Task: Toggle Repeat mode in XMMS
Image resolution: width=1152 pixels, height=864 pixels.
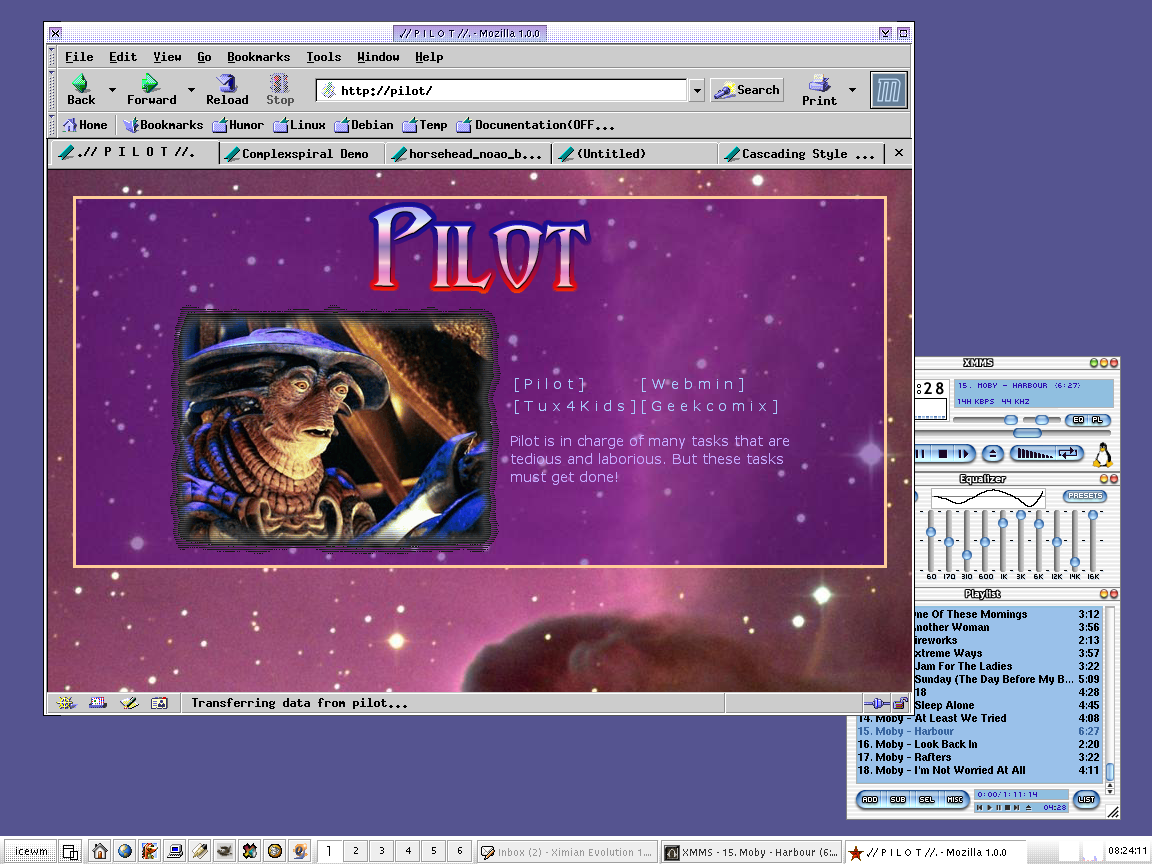Action: pyautogui.click(x=1069, y=453)
